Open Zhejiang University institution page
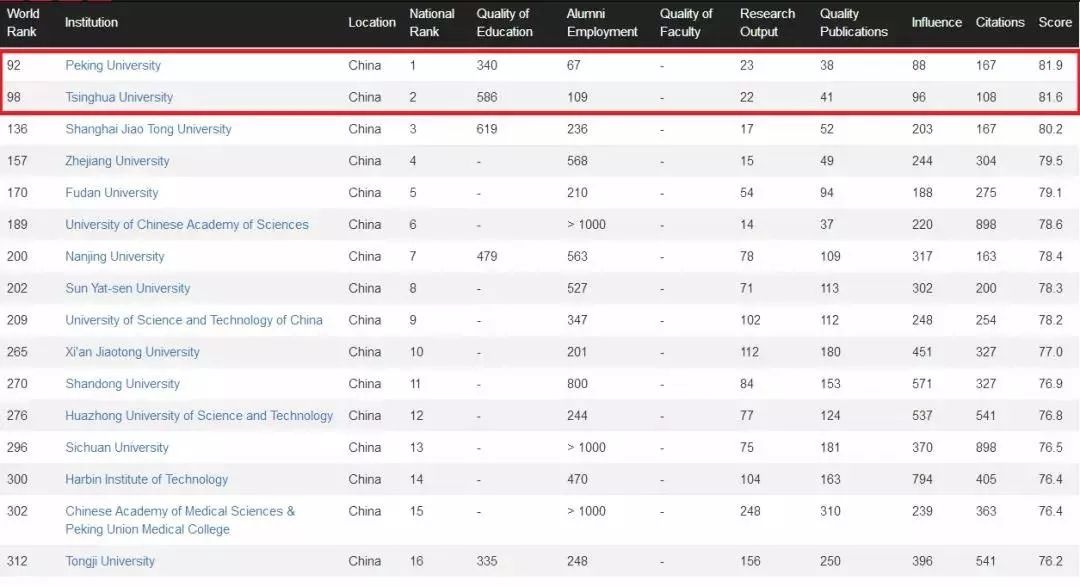The height and width of the screenshot is (587, 1080). pos(117,161)
